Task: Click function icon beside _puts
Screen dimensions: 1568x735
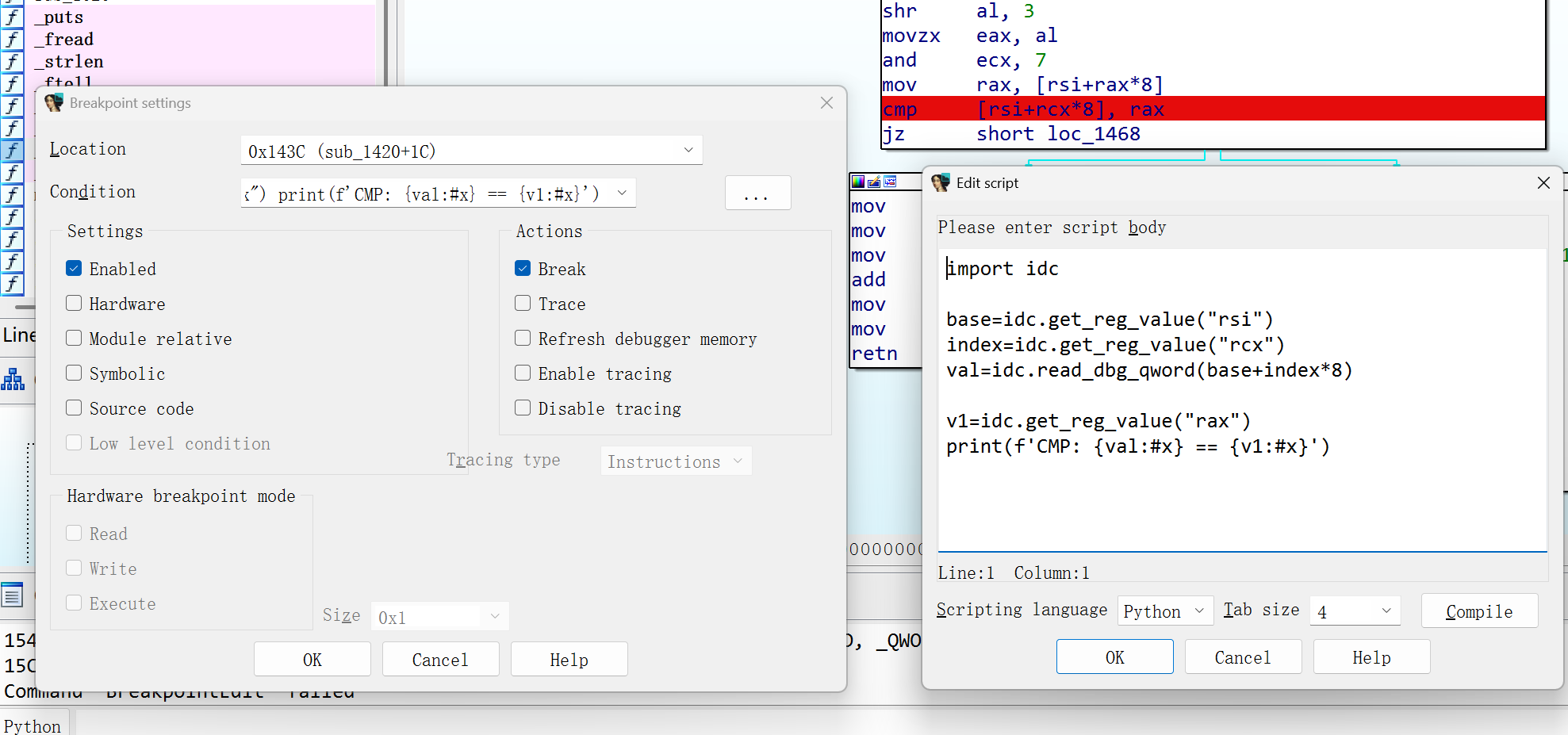Action: pos(12,17)
